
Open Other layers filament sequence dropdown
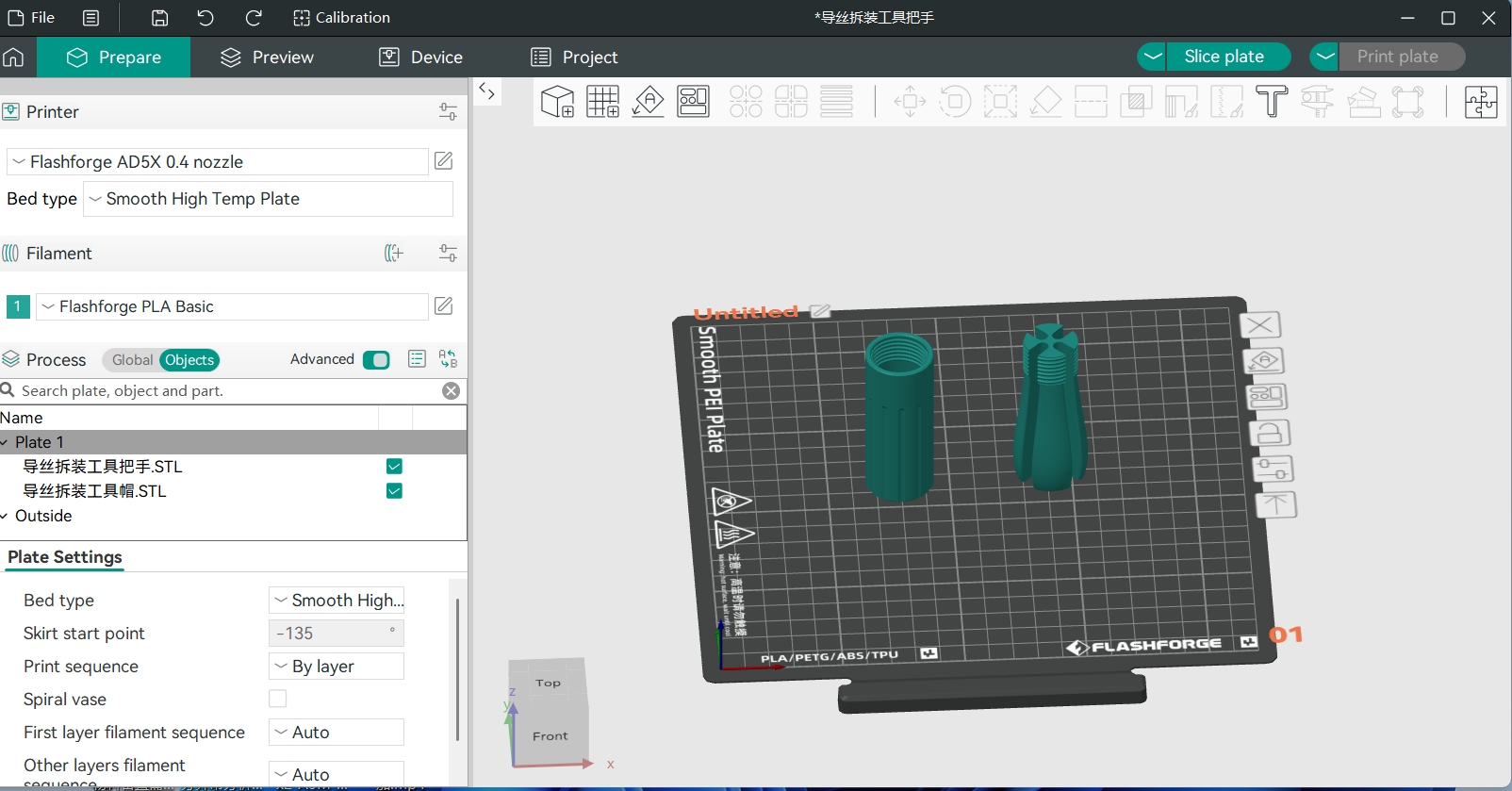tap(337, 774)
